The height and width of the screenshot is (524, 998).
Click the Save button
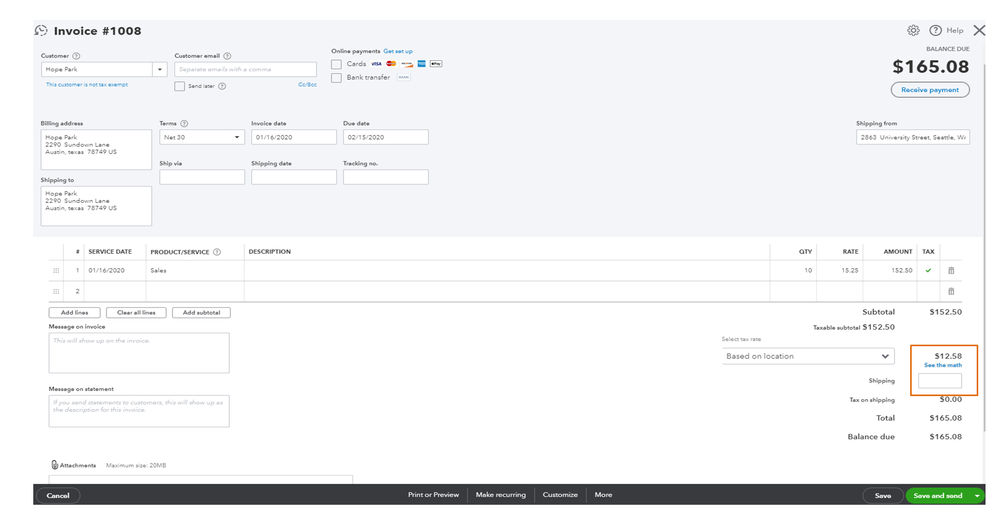click(x=883, y=495)
